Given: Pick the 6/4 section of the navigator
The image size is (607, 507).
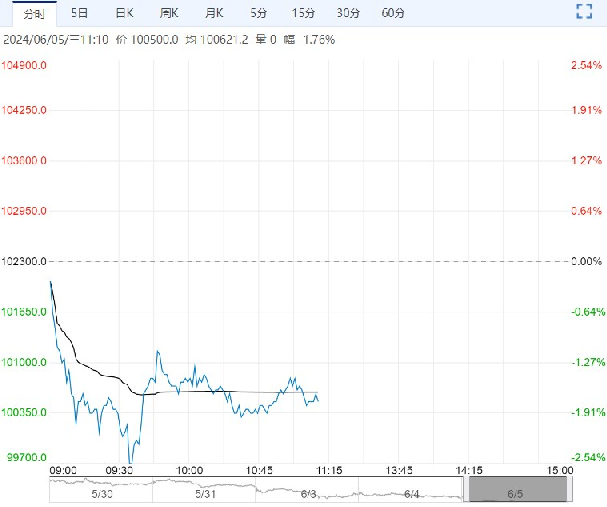Looking at the screenshot, I should (x=412, y=493).
